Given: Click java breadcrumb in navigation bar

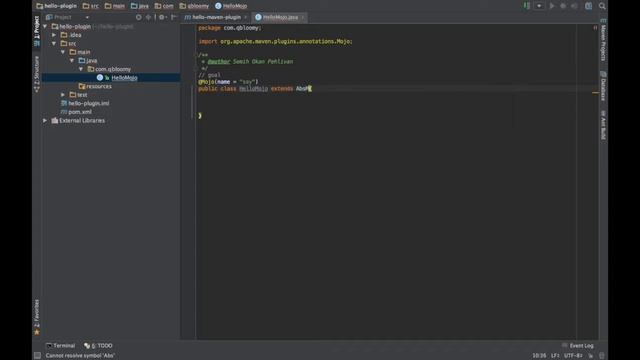Looking at the screenshot, I should tap(140, 6).
